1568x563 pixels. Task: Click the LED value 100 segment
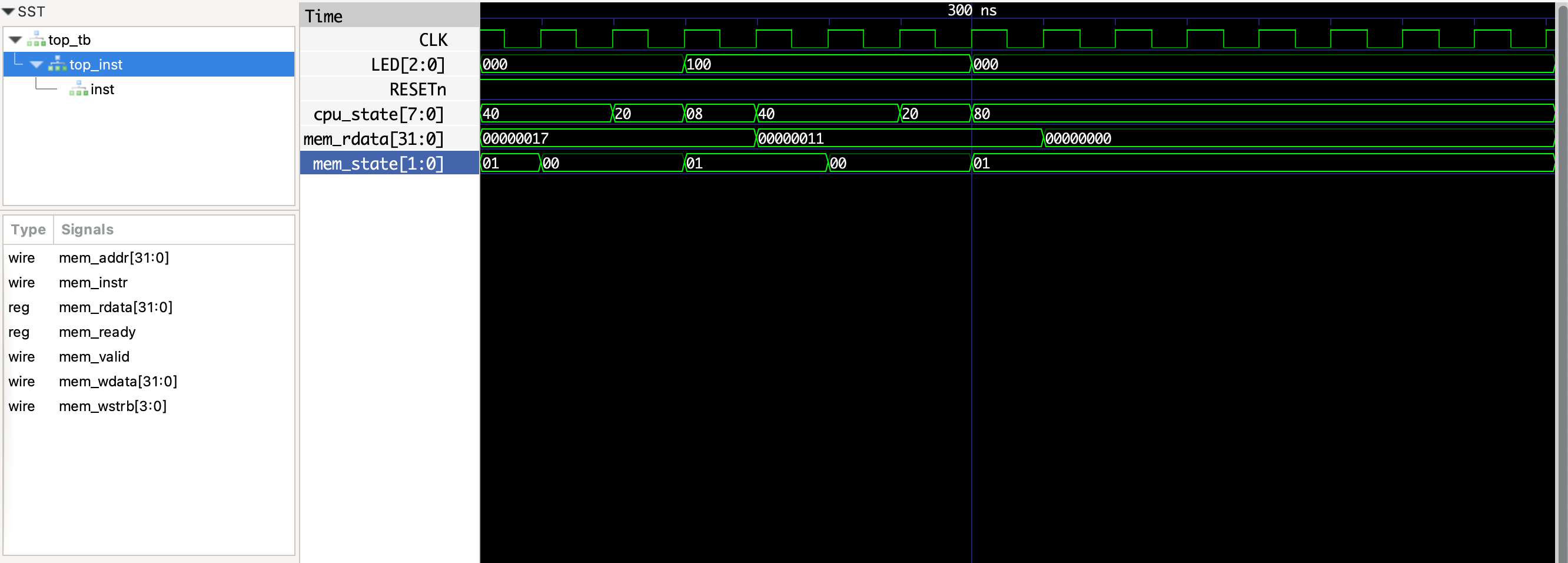pyautogui.click(x=826, y=65)
